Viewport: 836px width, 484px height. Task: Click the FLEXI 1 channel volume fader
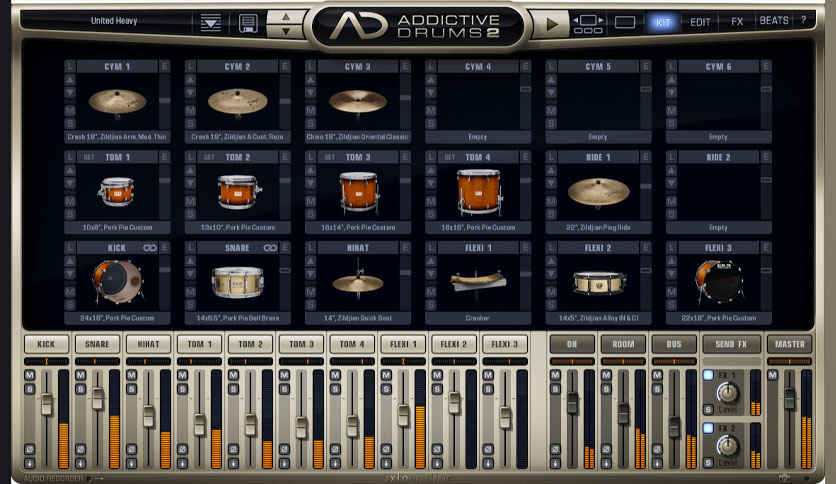point(404,415)
